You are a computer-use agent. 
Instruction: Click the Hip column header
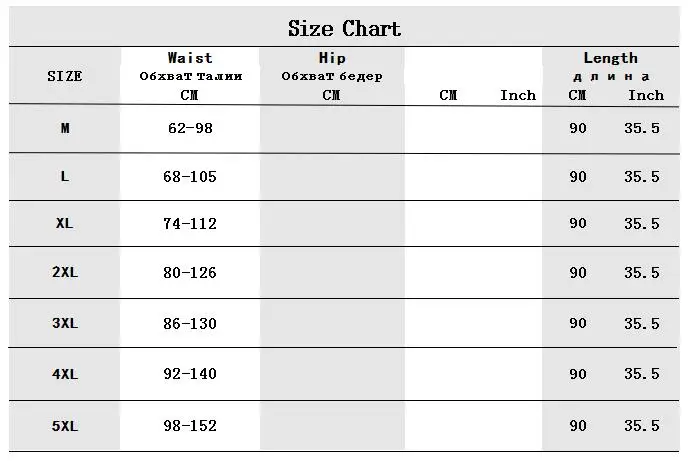pos(332,58)
